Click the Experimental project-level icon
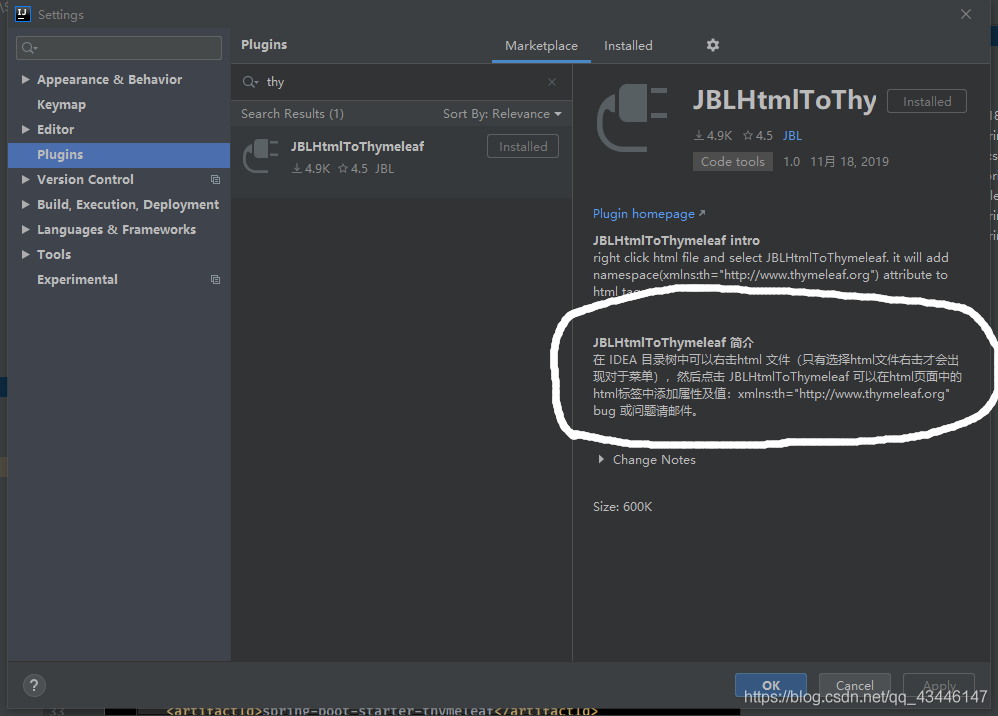The width and height of the screenshot is (998, 716). point(216,279)
